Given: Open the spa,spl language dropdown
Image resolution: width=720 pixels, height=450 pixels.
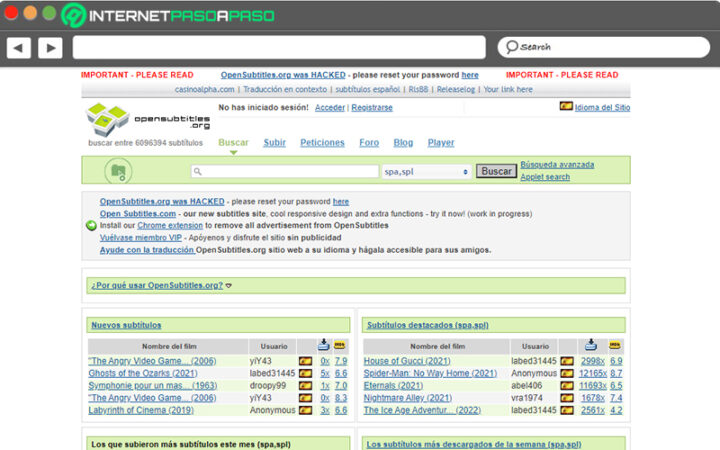Looking at the screenshot, I should [x=426, y=172].
